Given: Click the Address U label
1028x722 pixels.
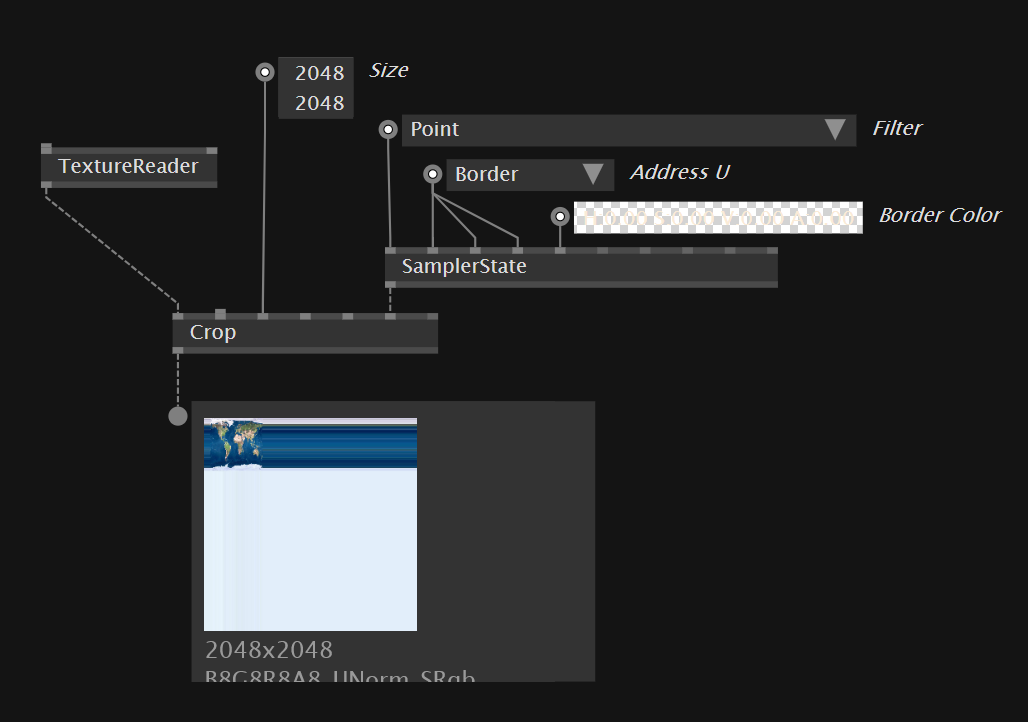Looking at the screenshot, I should (x=680, y=172).
